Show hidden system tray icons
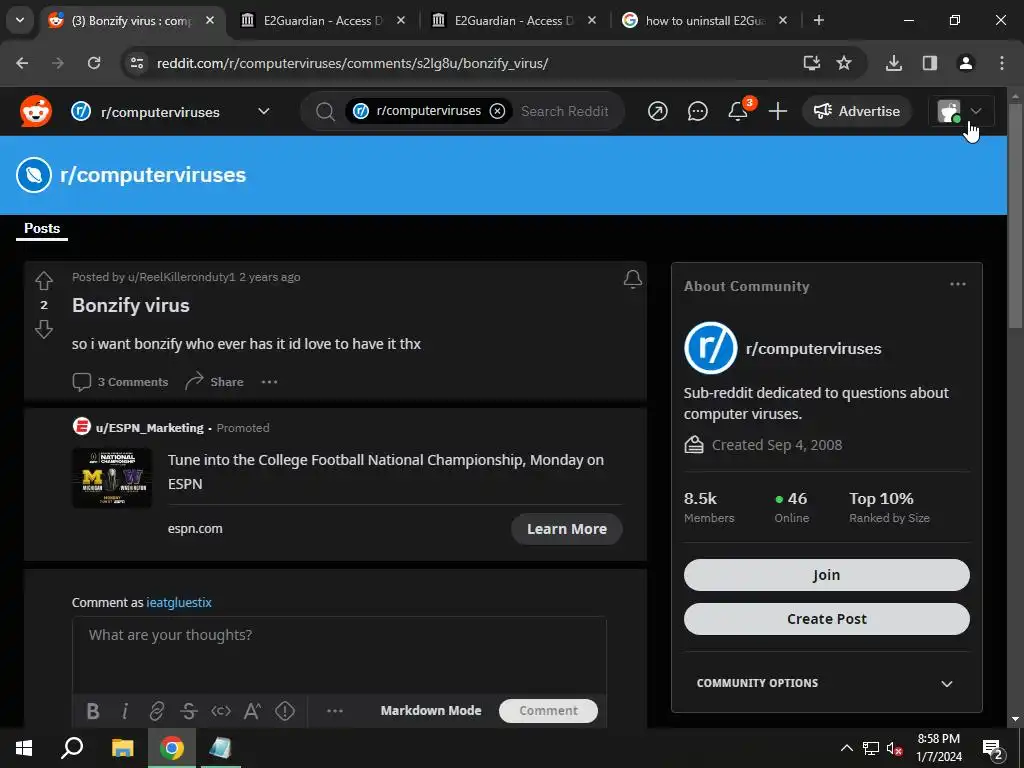Viewport: 1024px width, 768px height. [846, 748]
